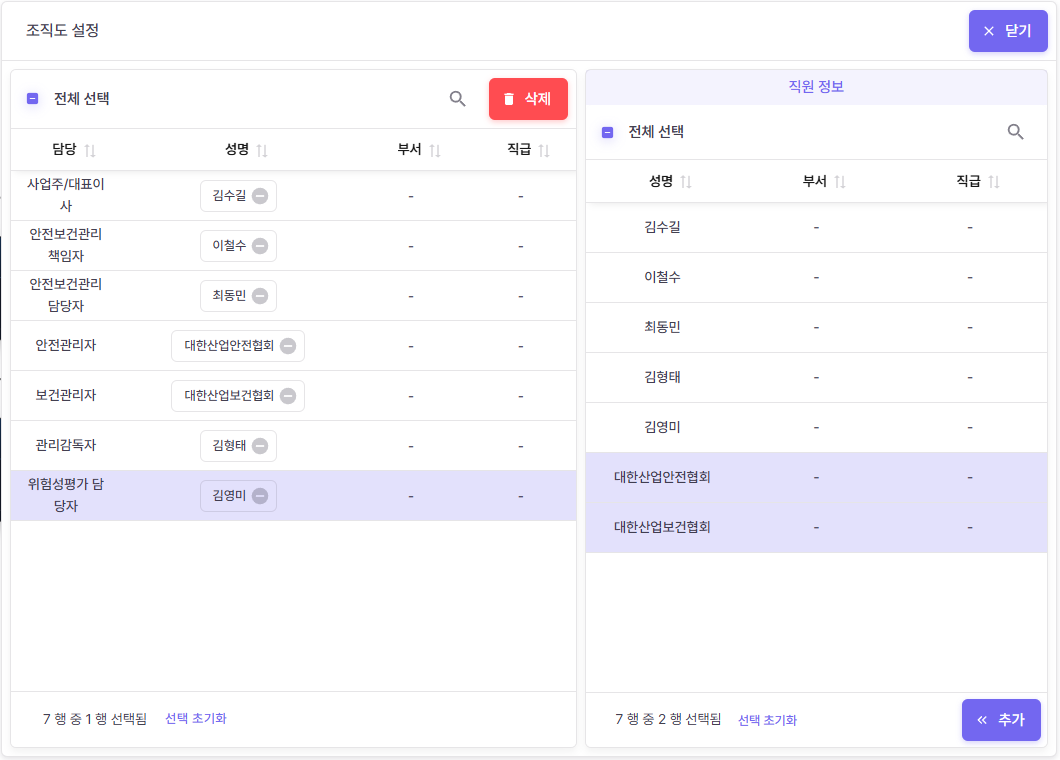Sort employee table by 부서 column

coord(840,182)
